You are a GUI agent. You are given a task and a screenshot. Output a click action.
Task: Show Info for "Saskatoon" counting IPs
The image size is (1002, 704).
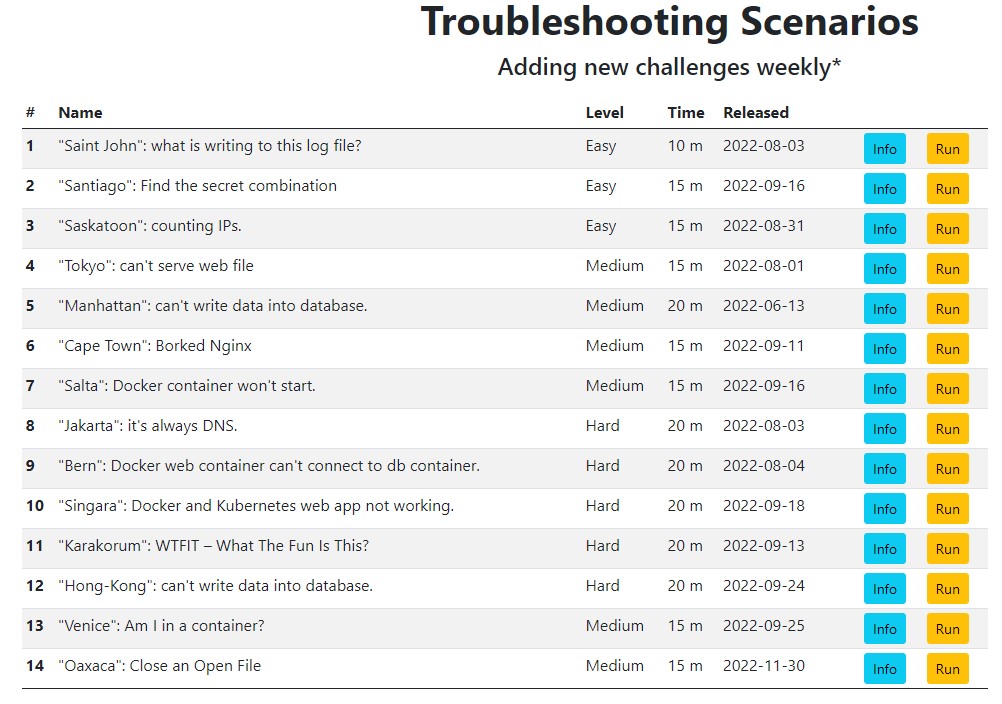point(884,229)
